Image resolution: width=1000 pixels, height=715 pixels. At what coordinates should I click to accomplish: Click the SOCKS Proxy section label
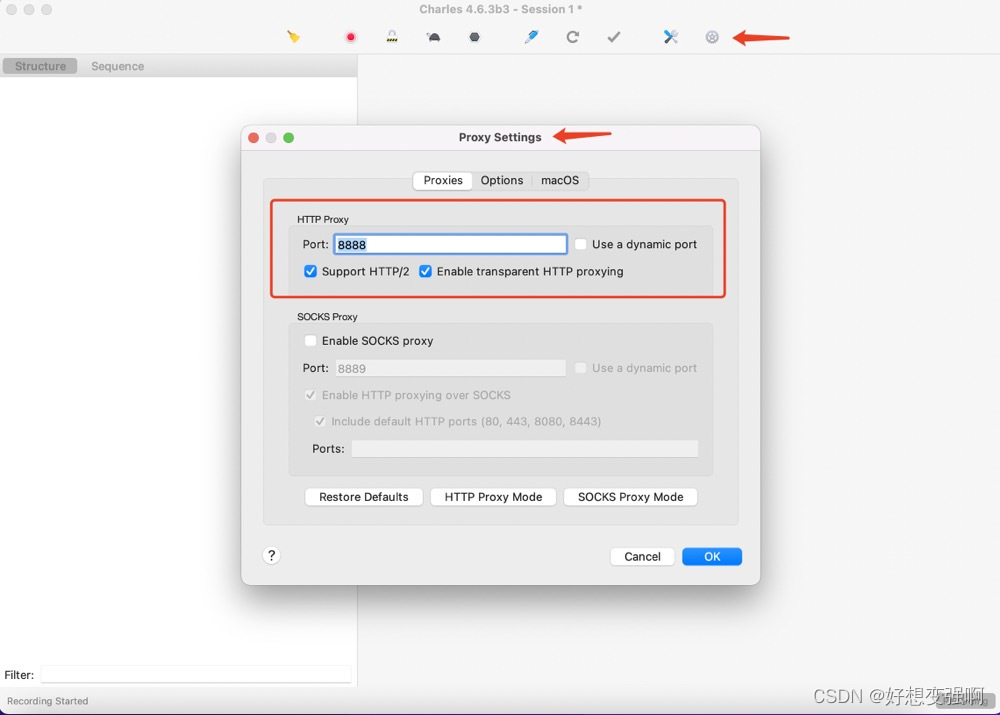point(327,316)
